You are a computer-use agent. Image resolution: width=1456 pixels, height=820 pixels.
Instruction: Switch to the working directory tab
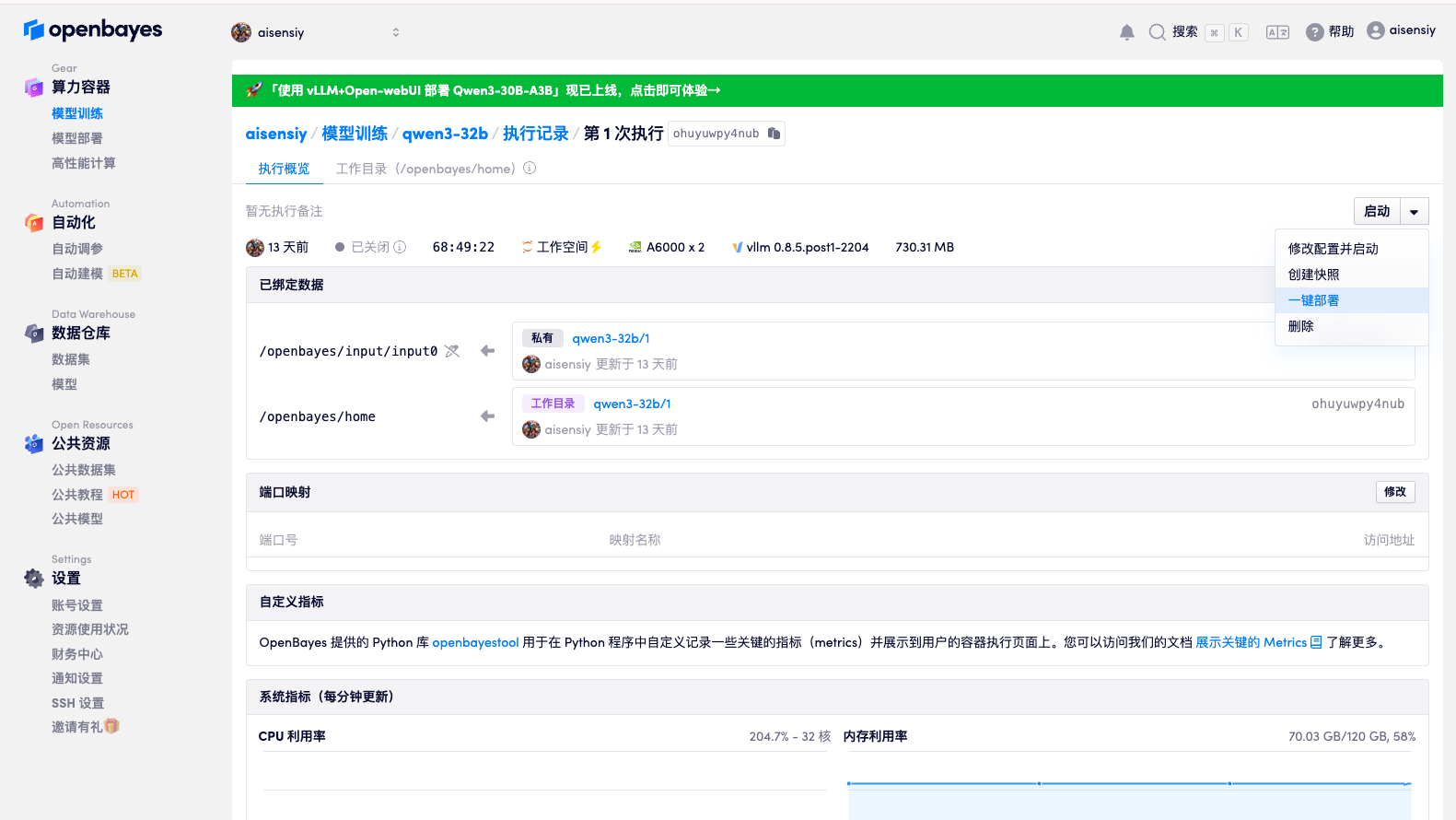tap(425, 169)
